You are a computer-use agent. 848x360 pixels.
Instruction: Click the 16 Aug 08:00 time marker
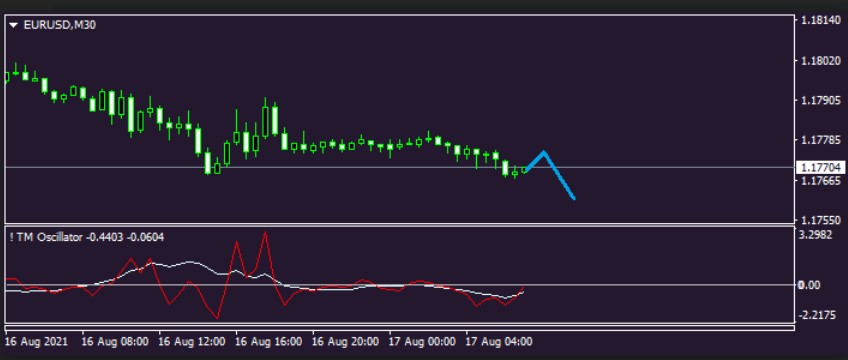(x=115, y=342)
